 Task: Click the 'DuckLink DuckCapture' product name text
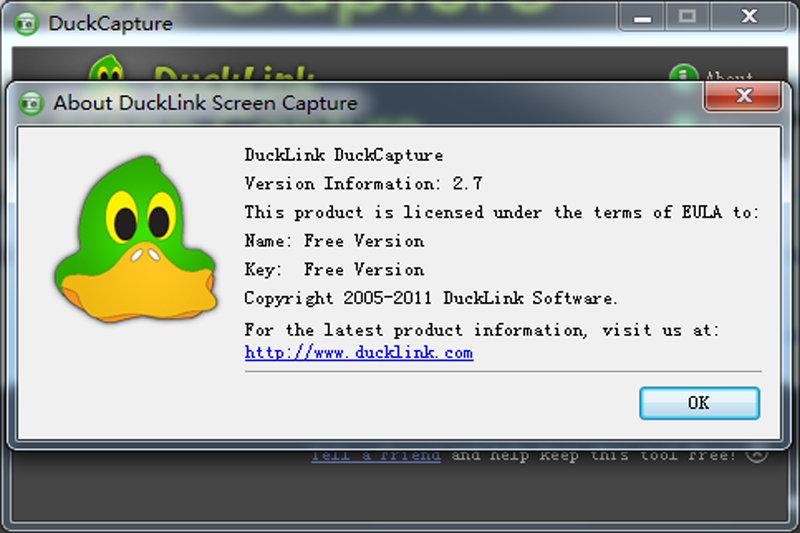344,155
